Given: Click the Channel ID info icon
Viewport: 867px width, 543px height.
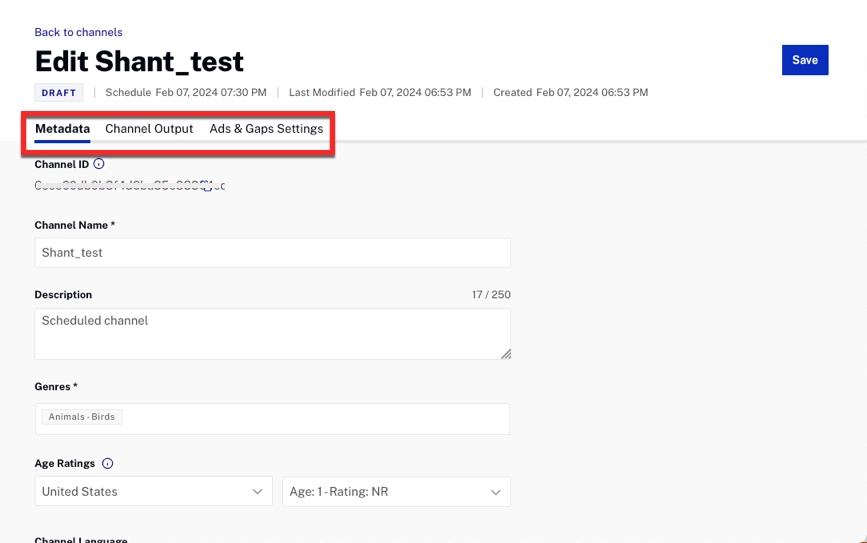Looking at the screenshot, I should [99, 164].
